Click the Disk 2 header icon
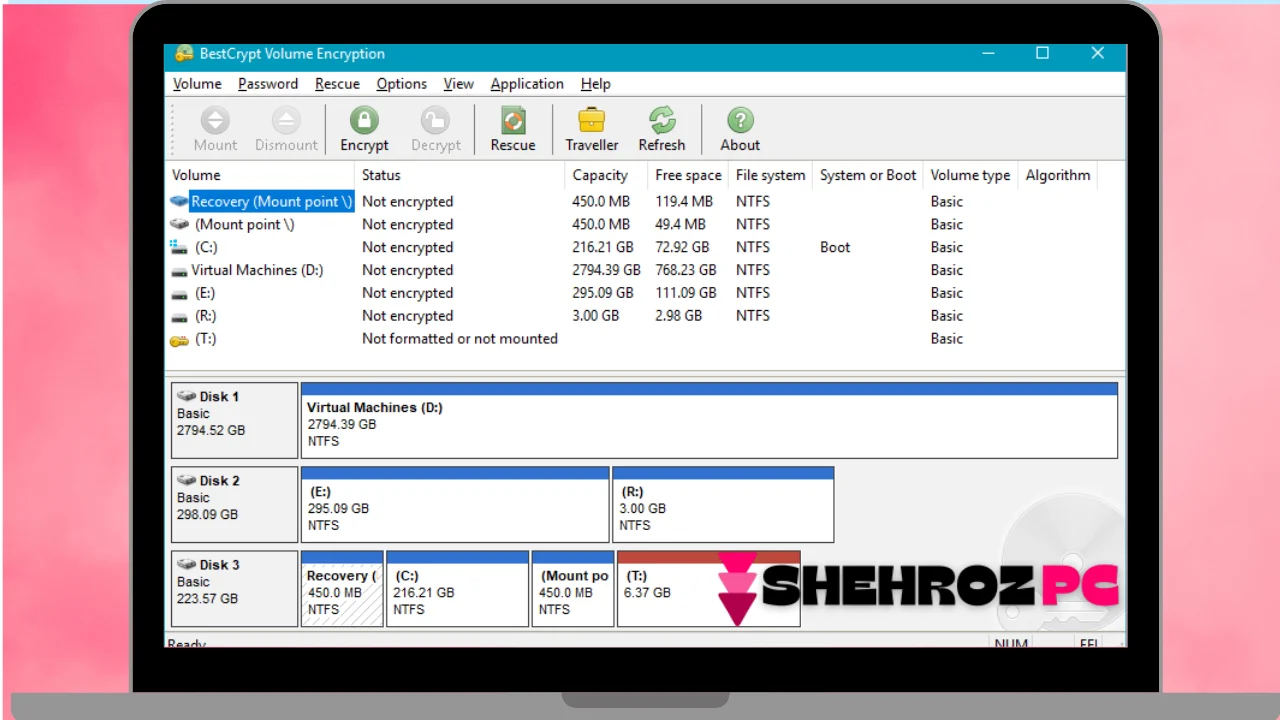Image resolution: width=1280 pixels, height=720 pixels. (x=186, y=480)
